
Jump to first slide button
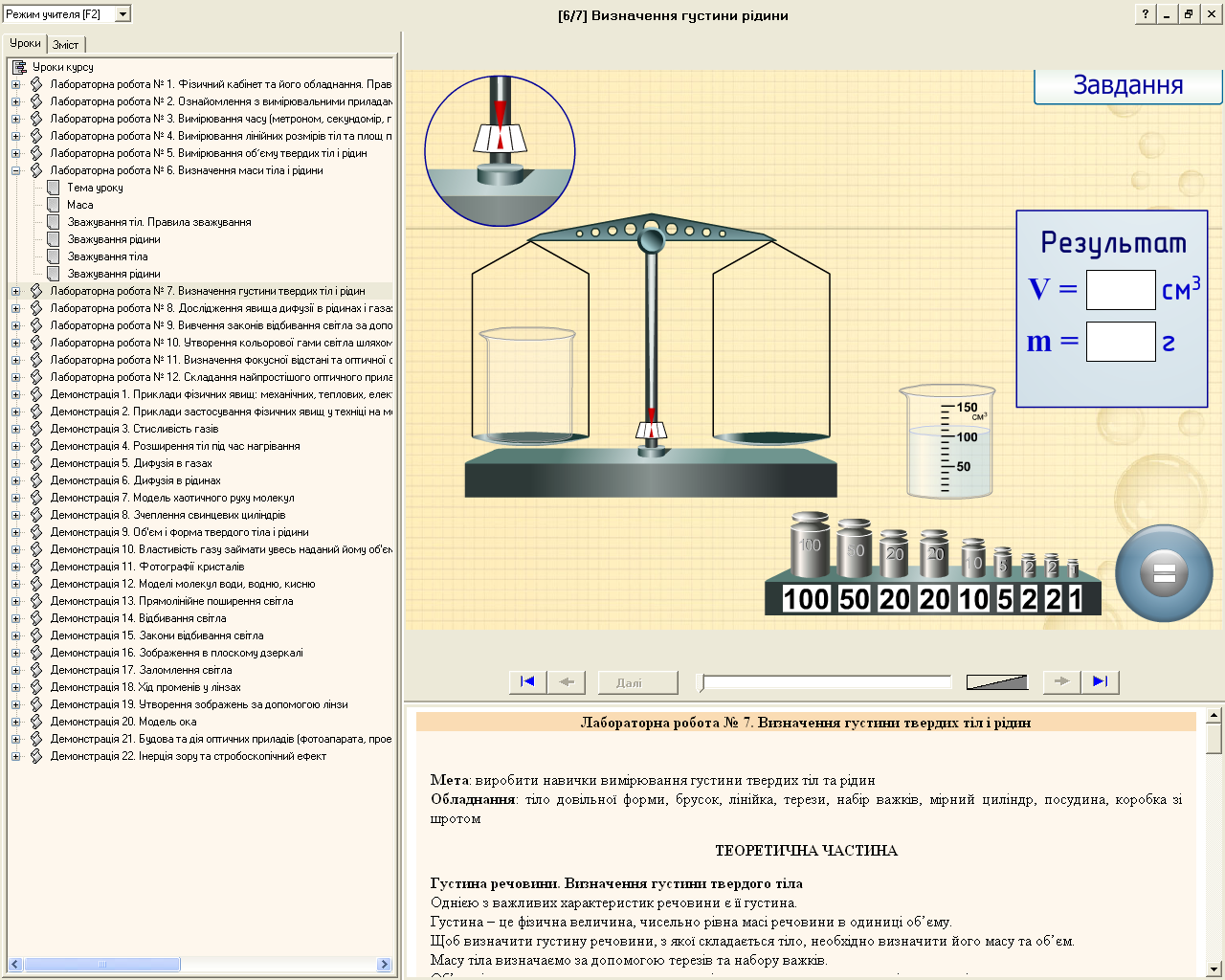pyautogui.click(x=527, y=681)
